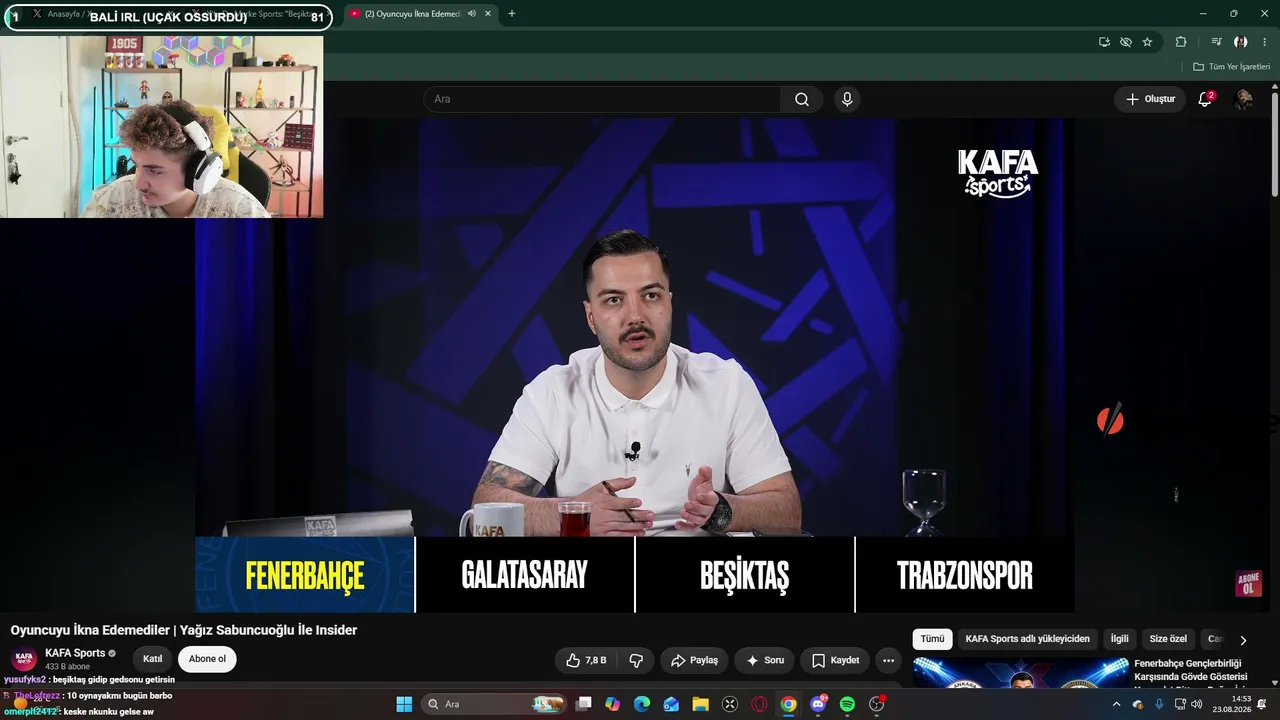Click the Windows taskbar search box

click(494, 704)
